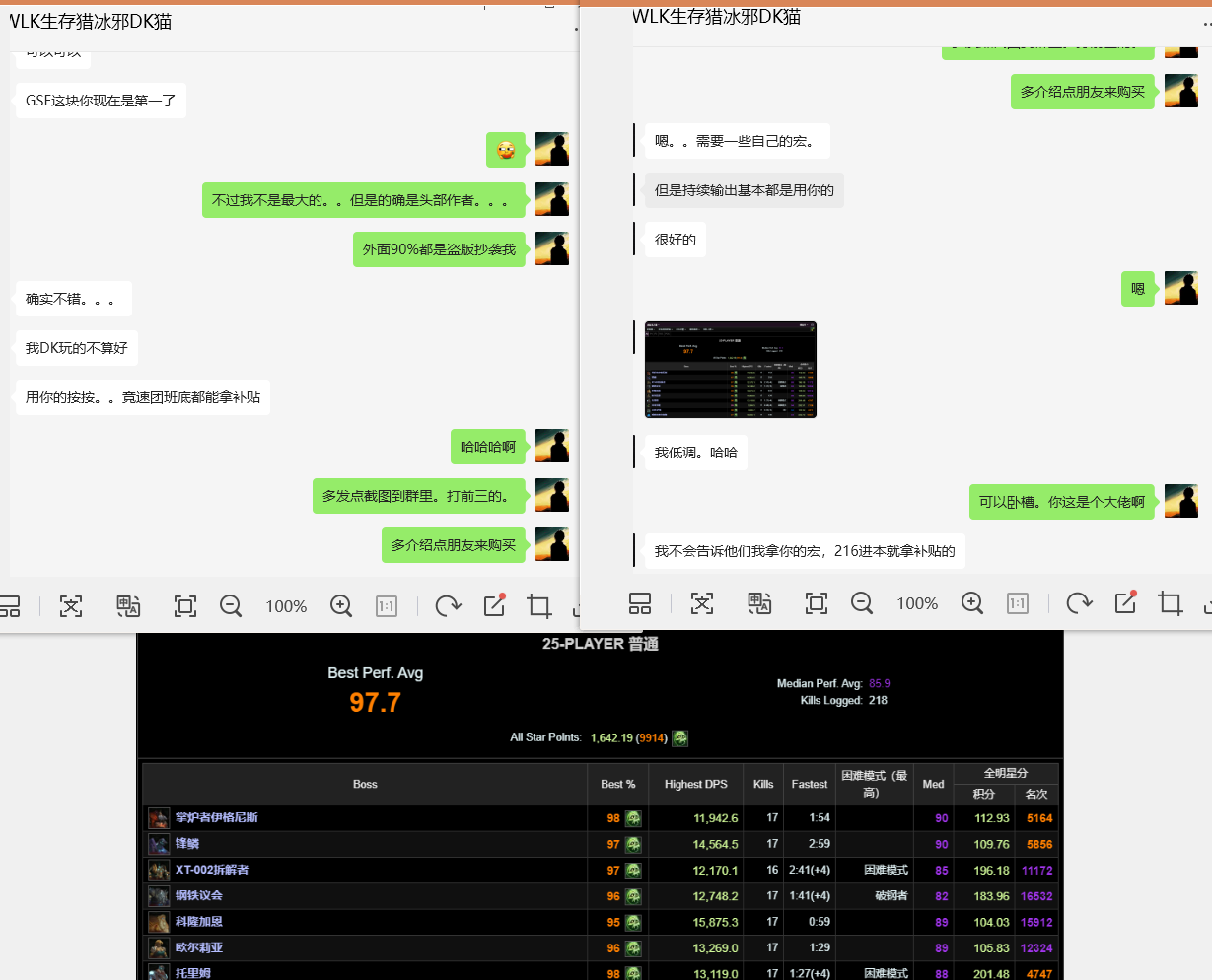Open the 掌炉者伊格尼斯 boss link

click(x=217, y=817)
